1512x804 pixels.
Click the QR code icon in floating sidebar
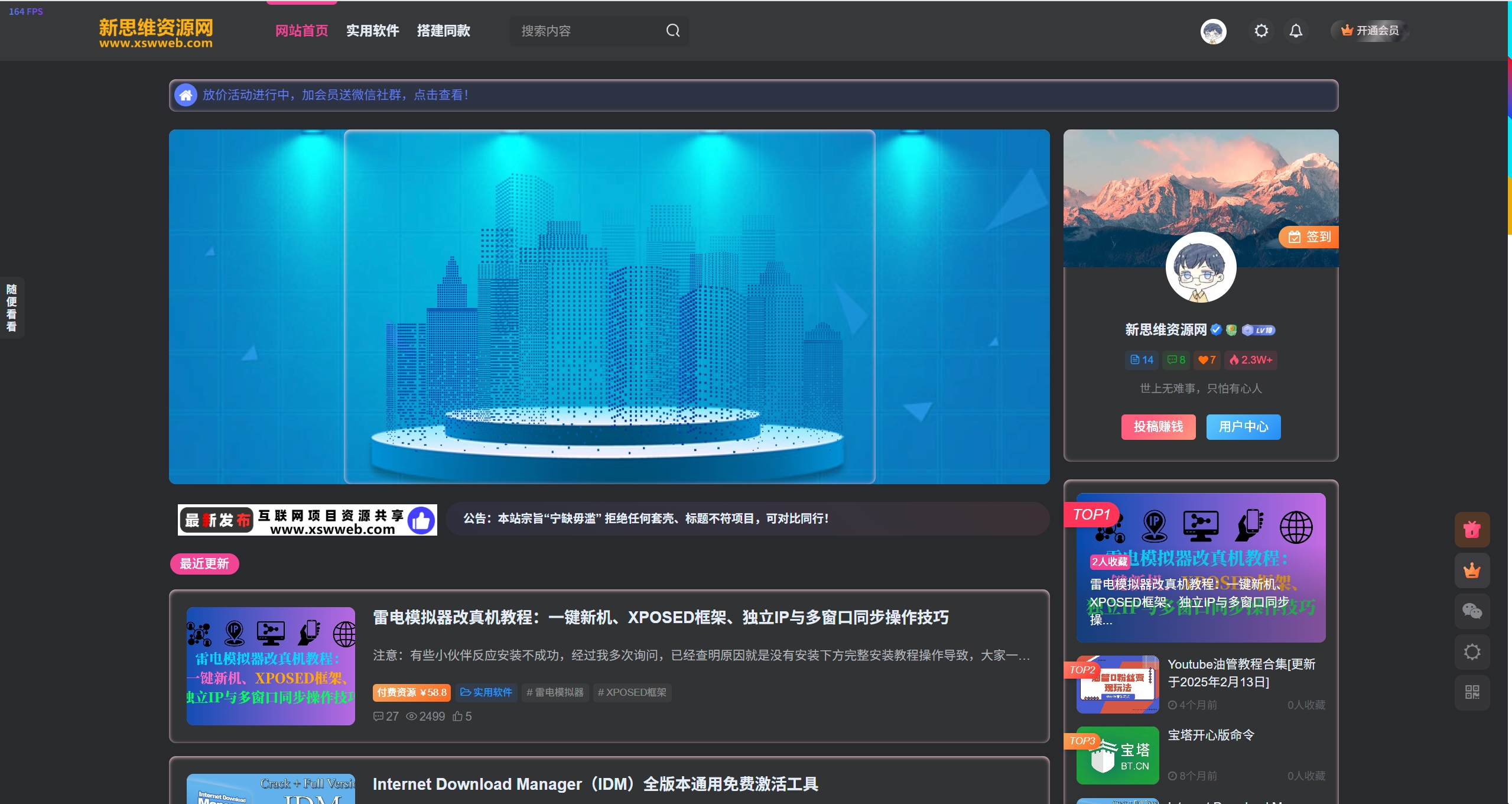1472,692
